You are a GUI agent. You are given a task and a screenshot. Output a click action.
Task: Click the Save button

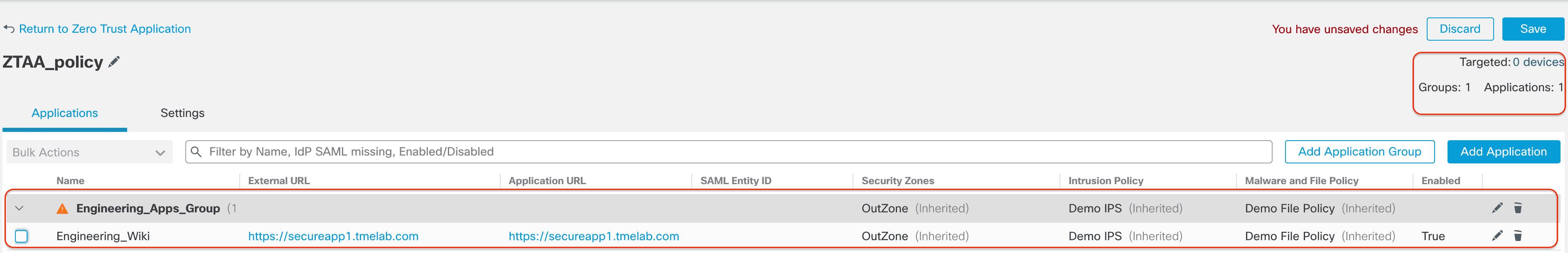(x=1532, y=29)
